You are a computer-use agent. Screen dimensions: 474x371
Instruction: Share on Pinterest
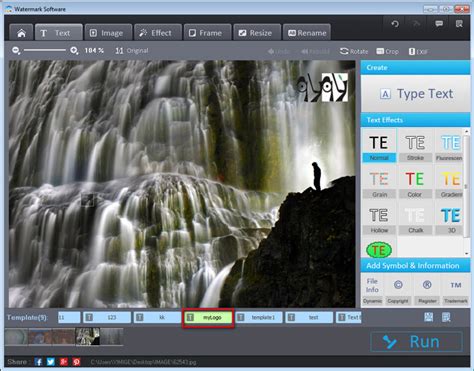point(76,362)
